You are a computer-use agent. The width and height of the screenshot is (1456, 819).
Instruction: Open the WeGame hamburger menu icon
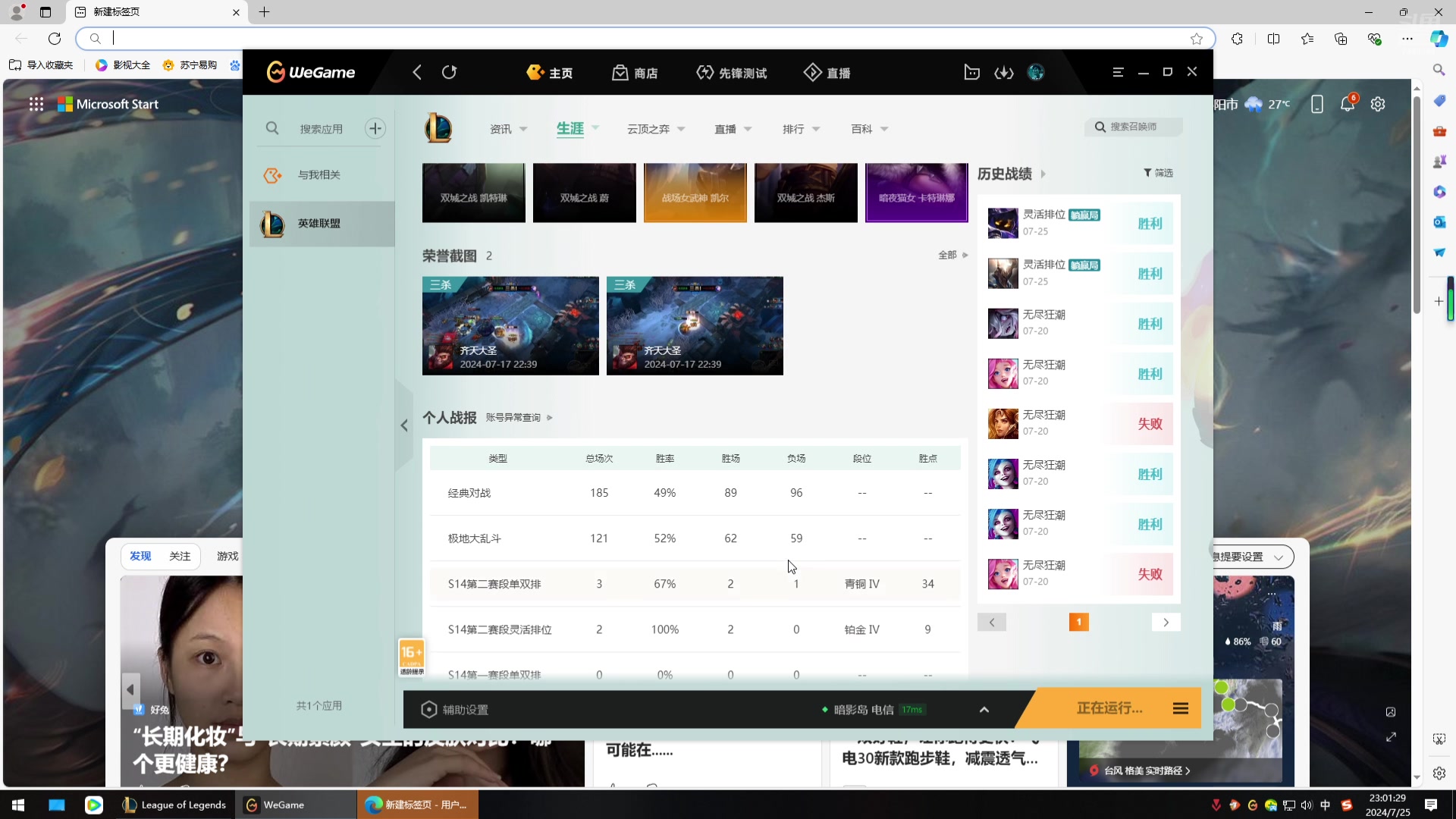pyautogui.click(x=1118, y=72)
